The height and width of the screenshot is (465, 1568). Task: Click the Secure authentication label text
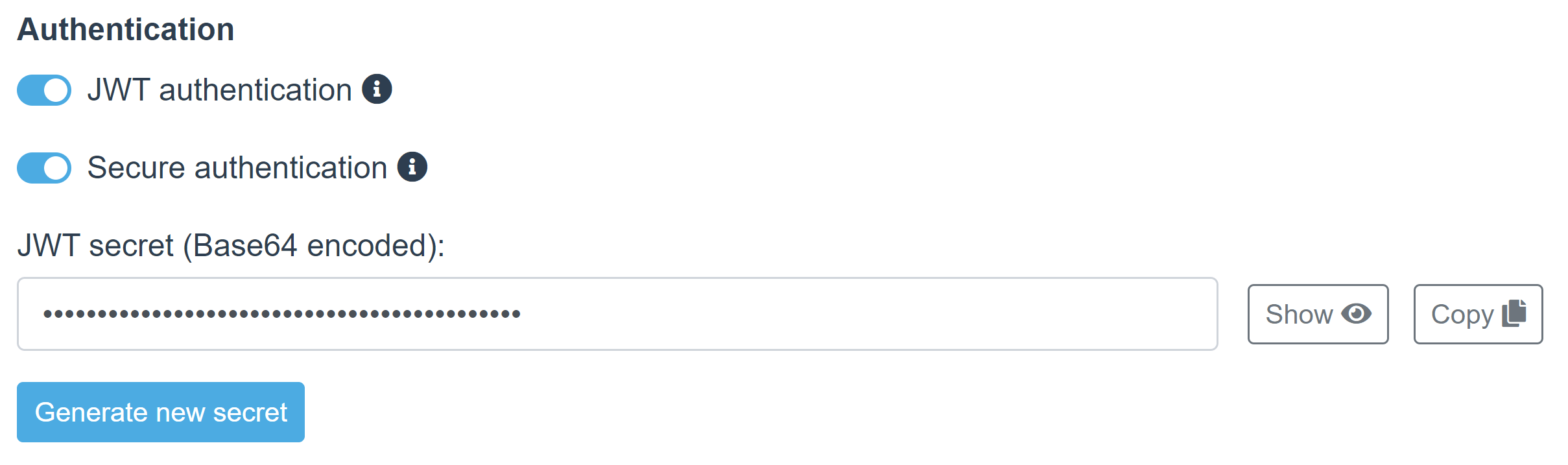click(x=237, y=167)
